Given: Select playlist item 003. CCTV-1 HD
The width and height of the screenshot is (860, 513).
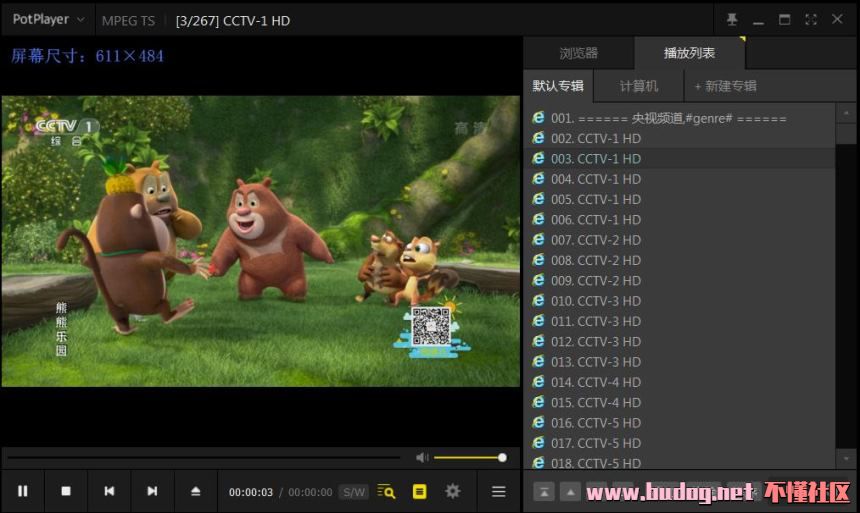Looking at the screenshot, I should [x=679, y=159].
